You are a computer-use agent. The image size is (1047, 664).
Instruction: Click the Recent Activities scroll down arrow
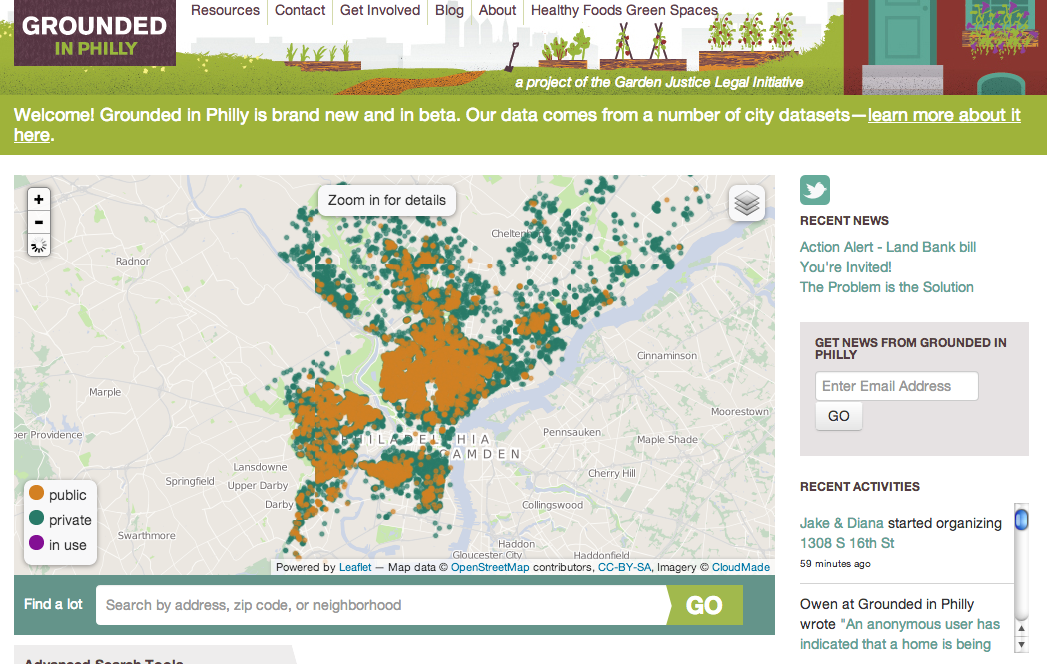(1021, 645)
